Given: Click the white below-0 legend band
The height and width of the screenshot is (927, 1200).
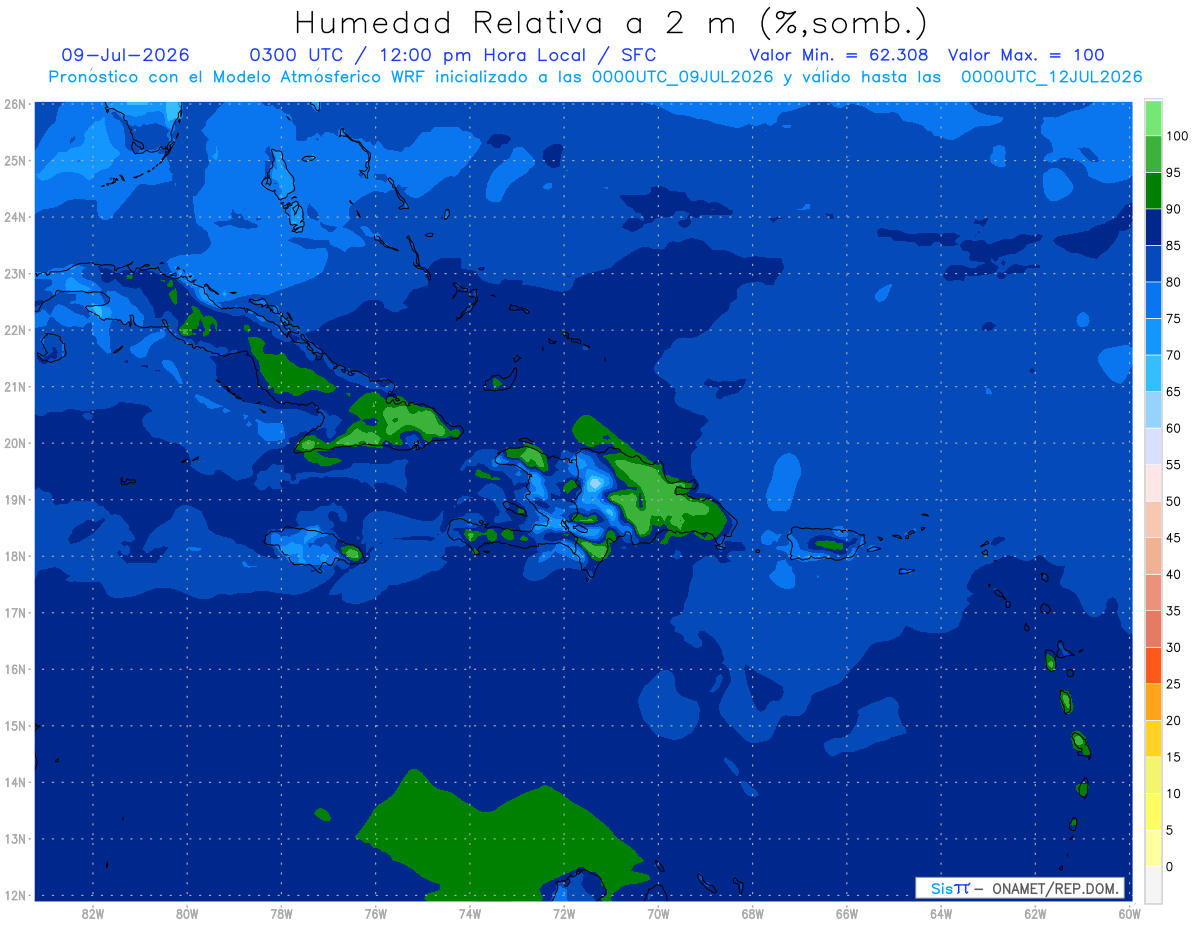Looking at the screenshot, I should tap(1153, 884).
